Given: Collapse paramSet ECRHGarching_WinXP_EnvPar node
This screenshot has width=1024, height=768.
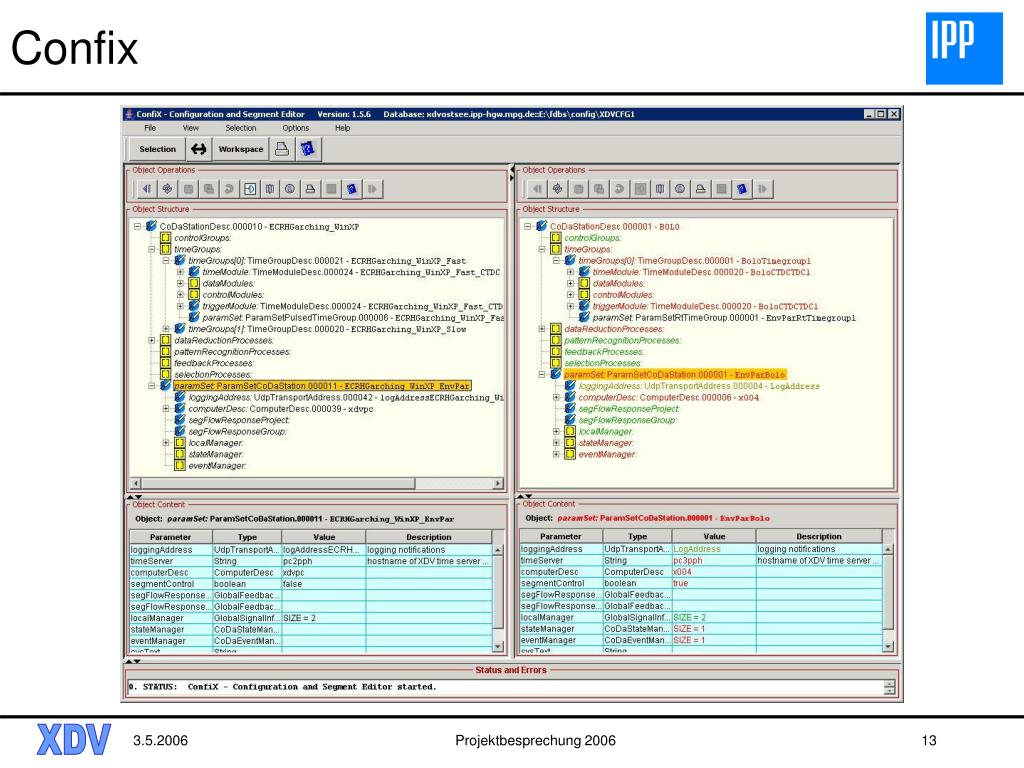Looking at the screenshot, I should click(x=152, y=386).
